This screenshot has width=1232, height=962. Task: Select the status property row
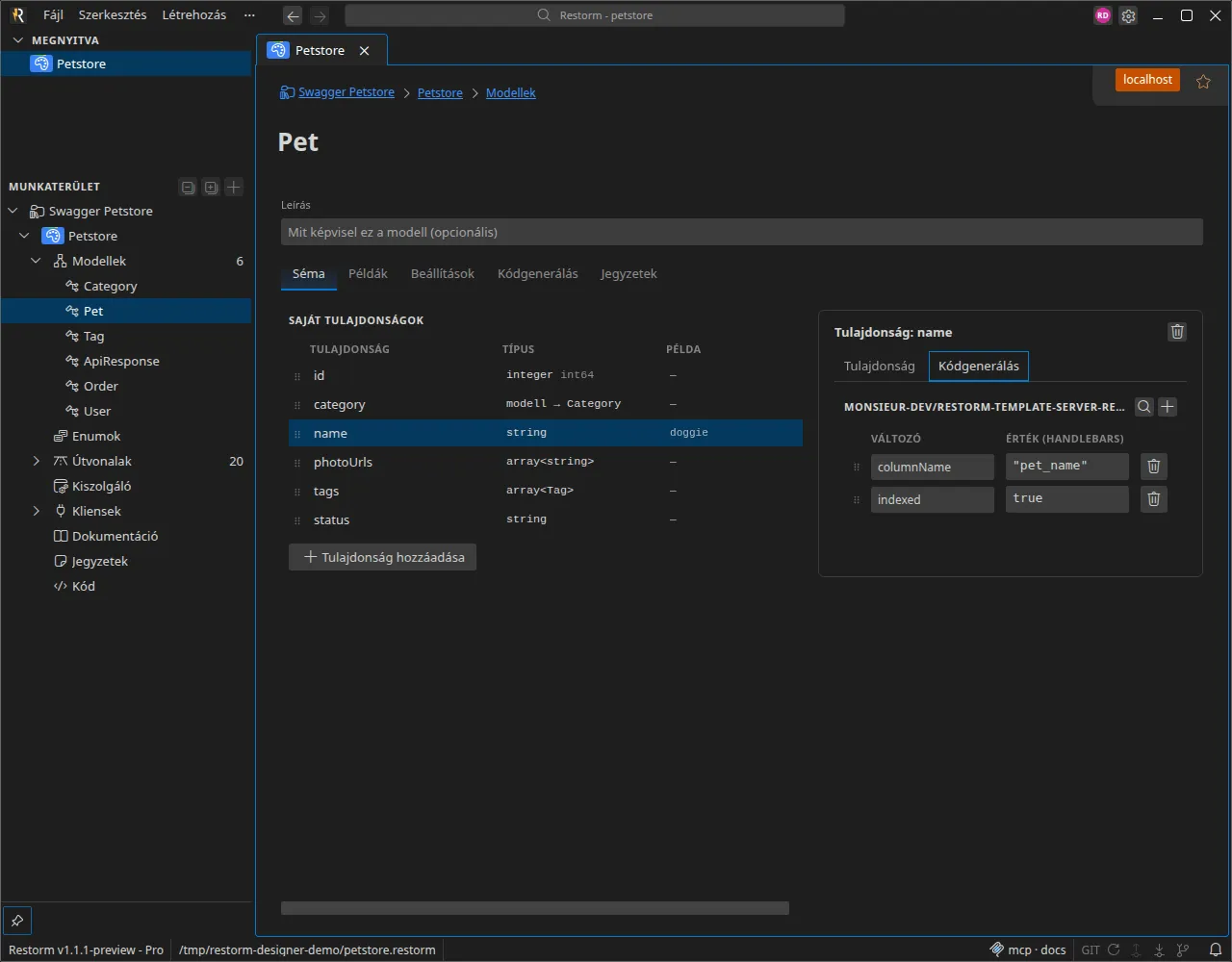[546, 520]
